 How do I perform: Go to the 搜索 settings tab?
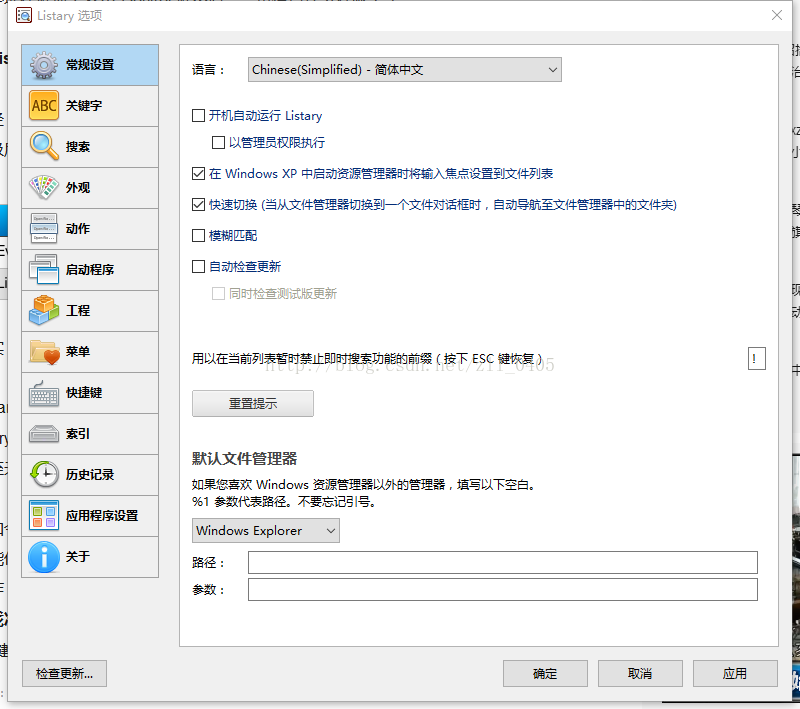[90, 146]
